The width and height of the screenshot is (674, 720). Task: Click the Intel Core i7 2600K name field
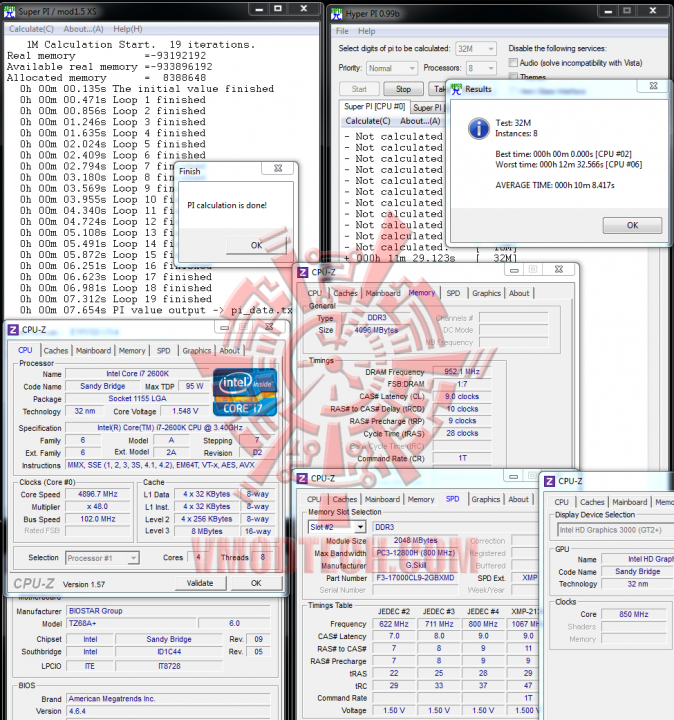tap(137, 374)
